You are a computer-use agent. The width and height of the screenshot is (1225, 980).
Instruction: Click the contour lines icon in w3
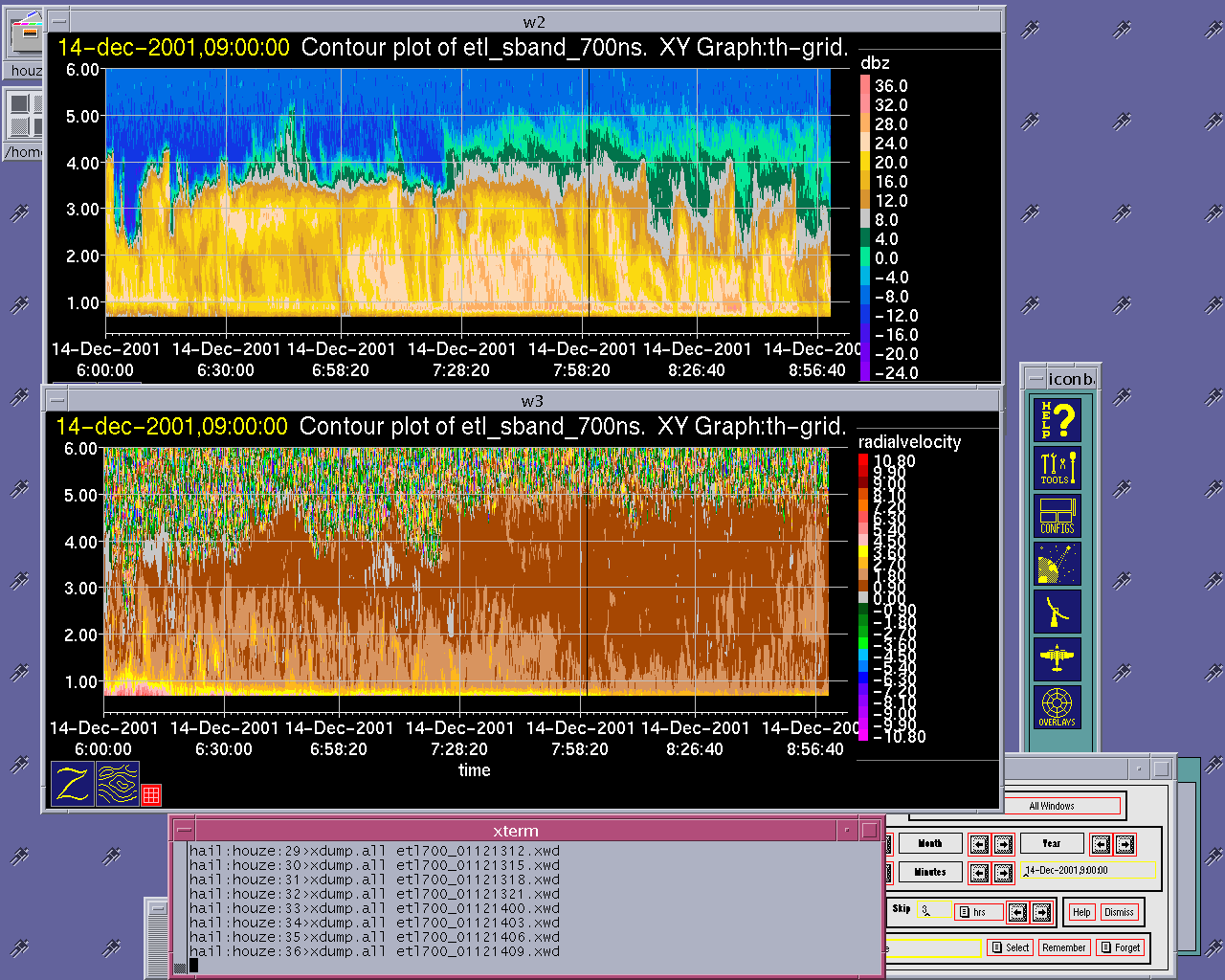(118, 784)
